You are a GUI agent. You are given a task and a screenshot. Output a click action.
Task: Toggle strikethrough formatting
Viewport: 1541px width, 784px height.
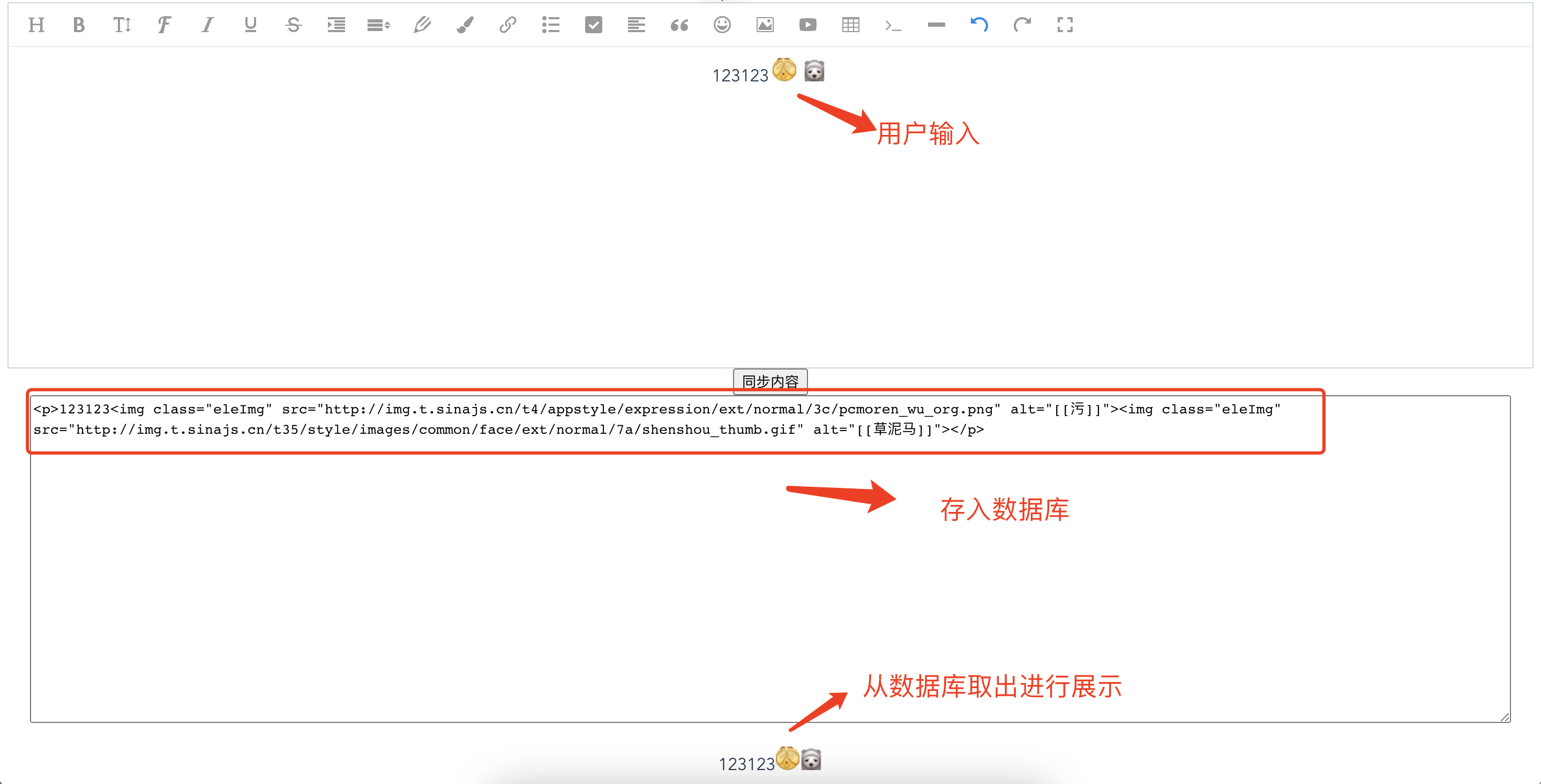pos(293,25)
